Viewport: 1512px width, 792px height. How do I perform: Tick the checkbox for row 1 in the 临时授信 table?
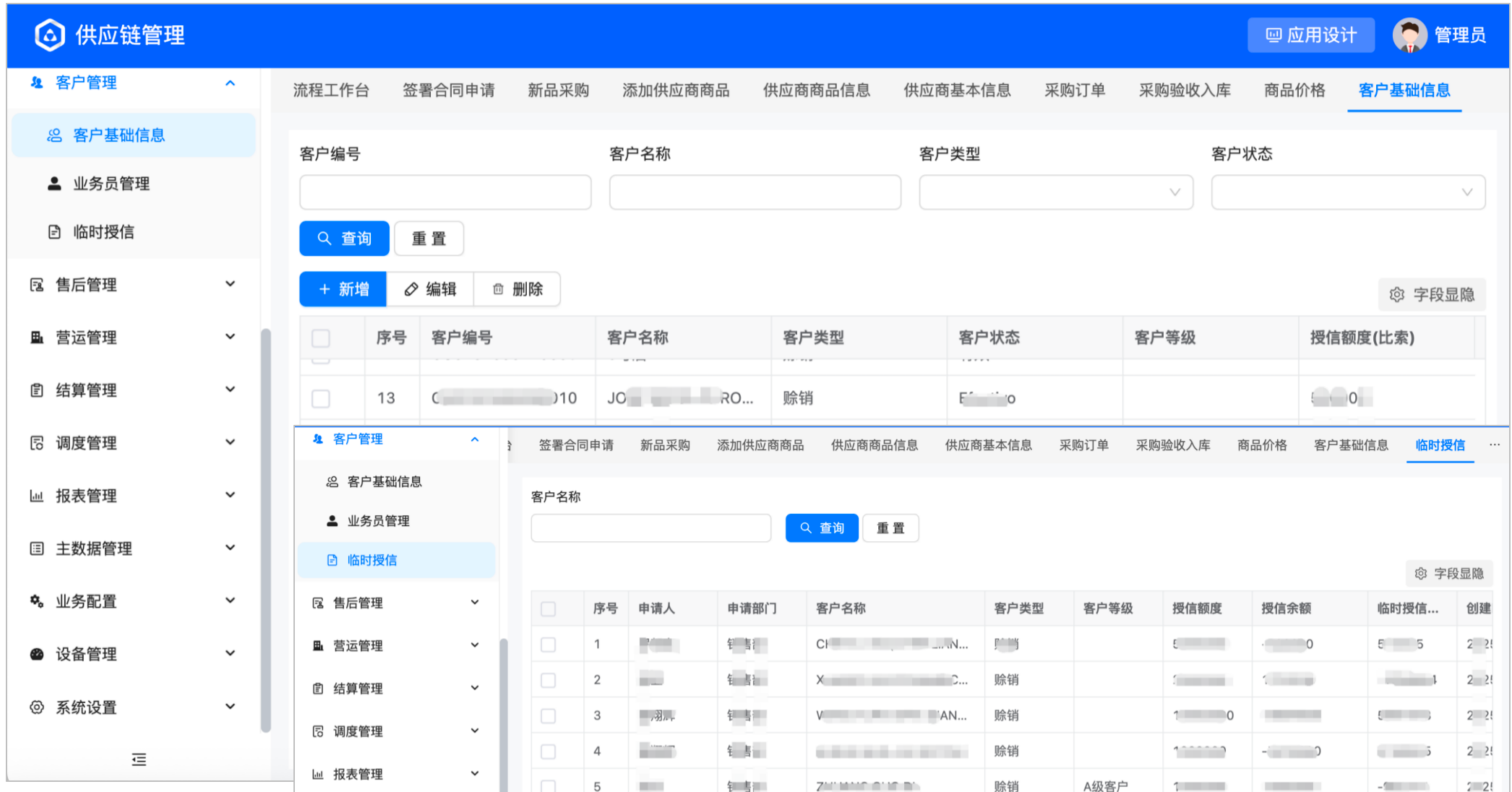[549, 644]
